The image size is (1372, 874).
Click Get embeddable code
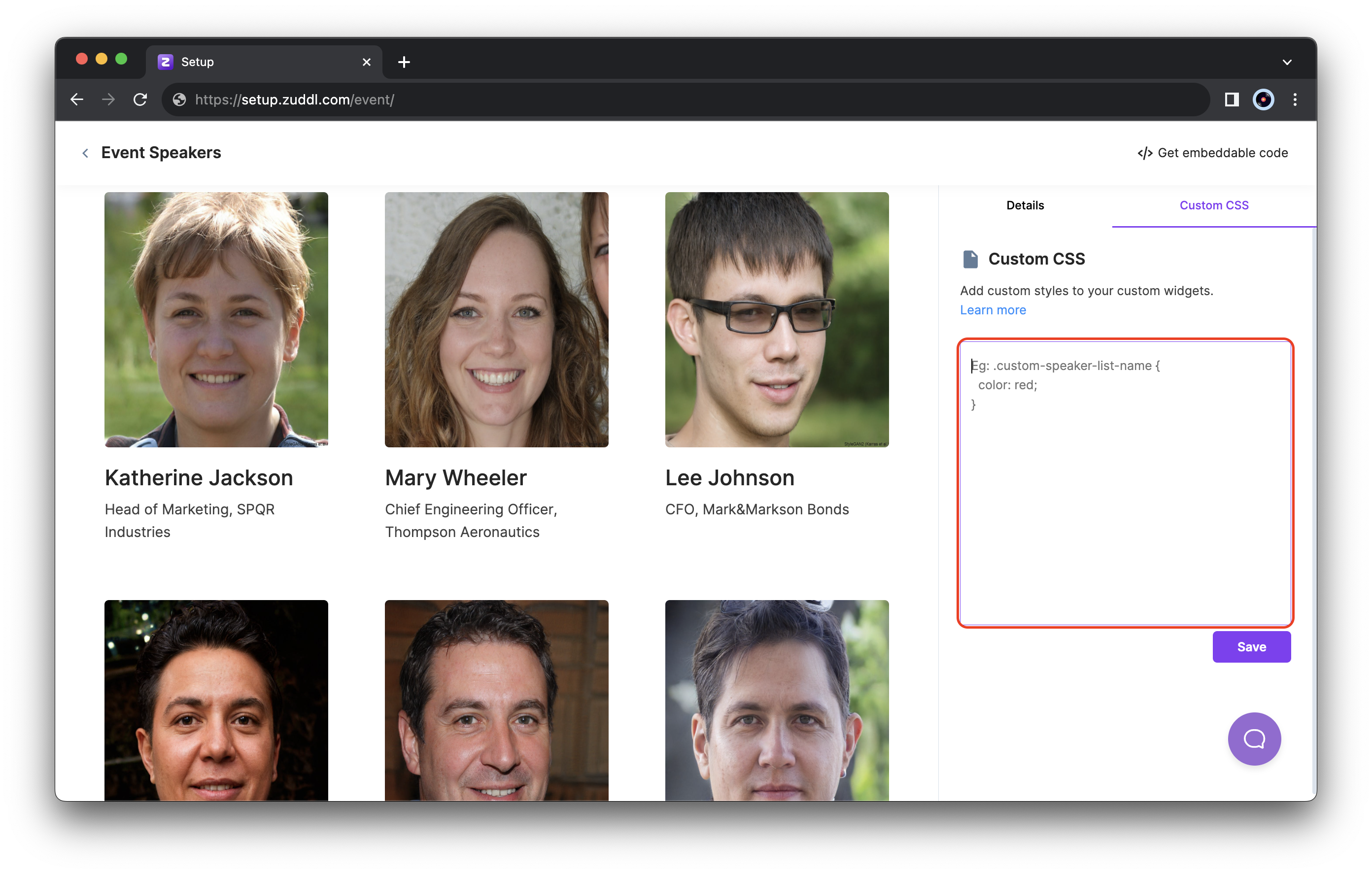point(1212,153)
